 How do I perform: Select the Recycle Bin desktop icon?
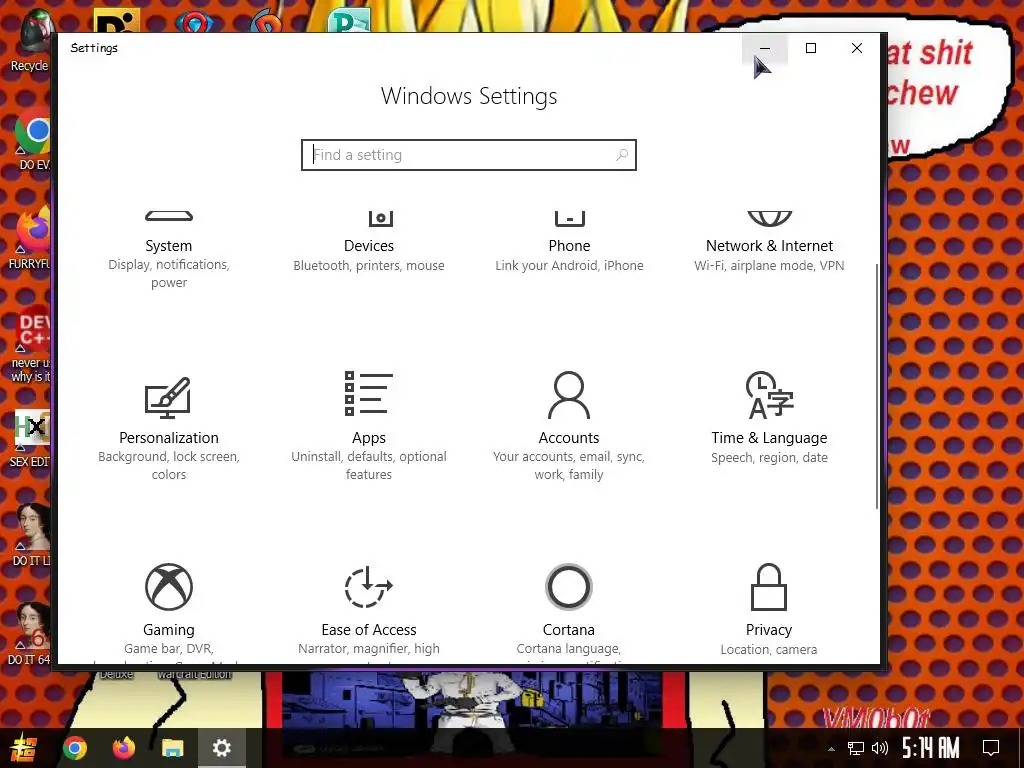(x=29, y=40)
